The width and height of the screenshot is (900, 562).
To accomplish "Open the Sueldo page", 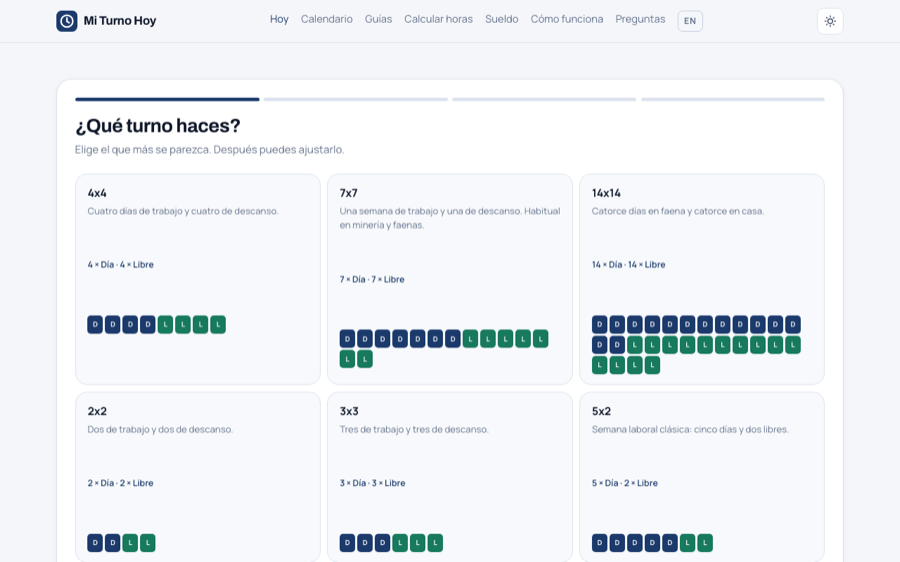I will 502,20.
